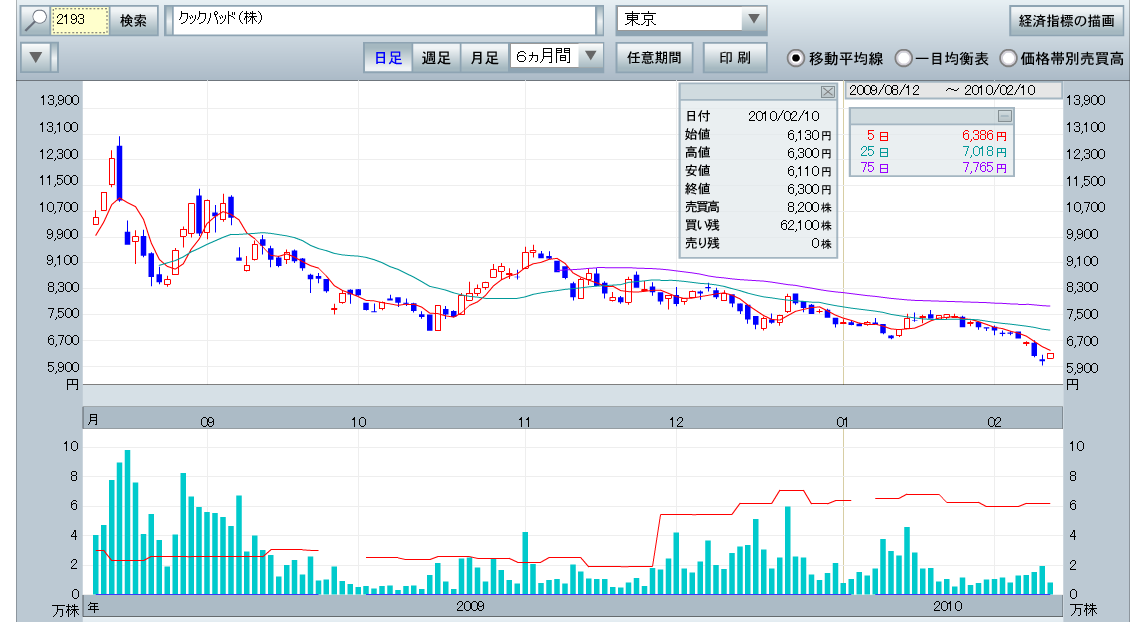
Task: Open 経済指標の描画 economic indicators button
Action: click(x=1066, y=21)
